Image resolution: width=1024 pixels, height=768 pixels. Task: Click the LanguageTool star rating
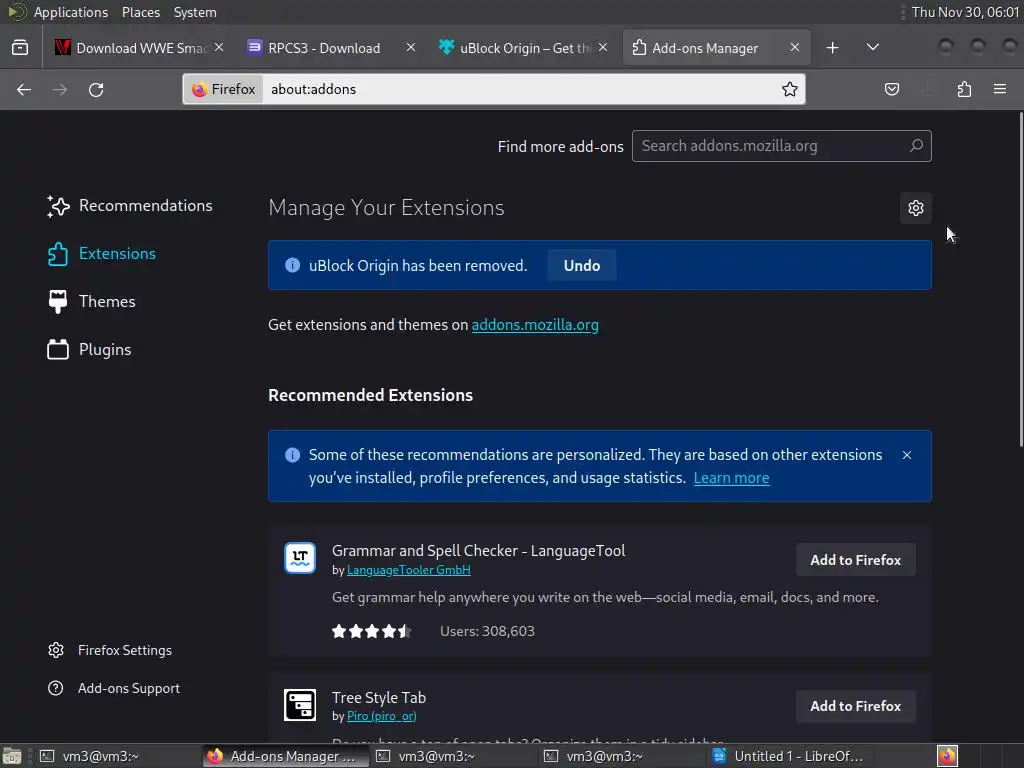(x=372, y=632)
